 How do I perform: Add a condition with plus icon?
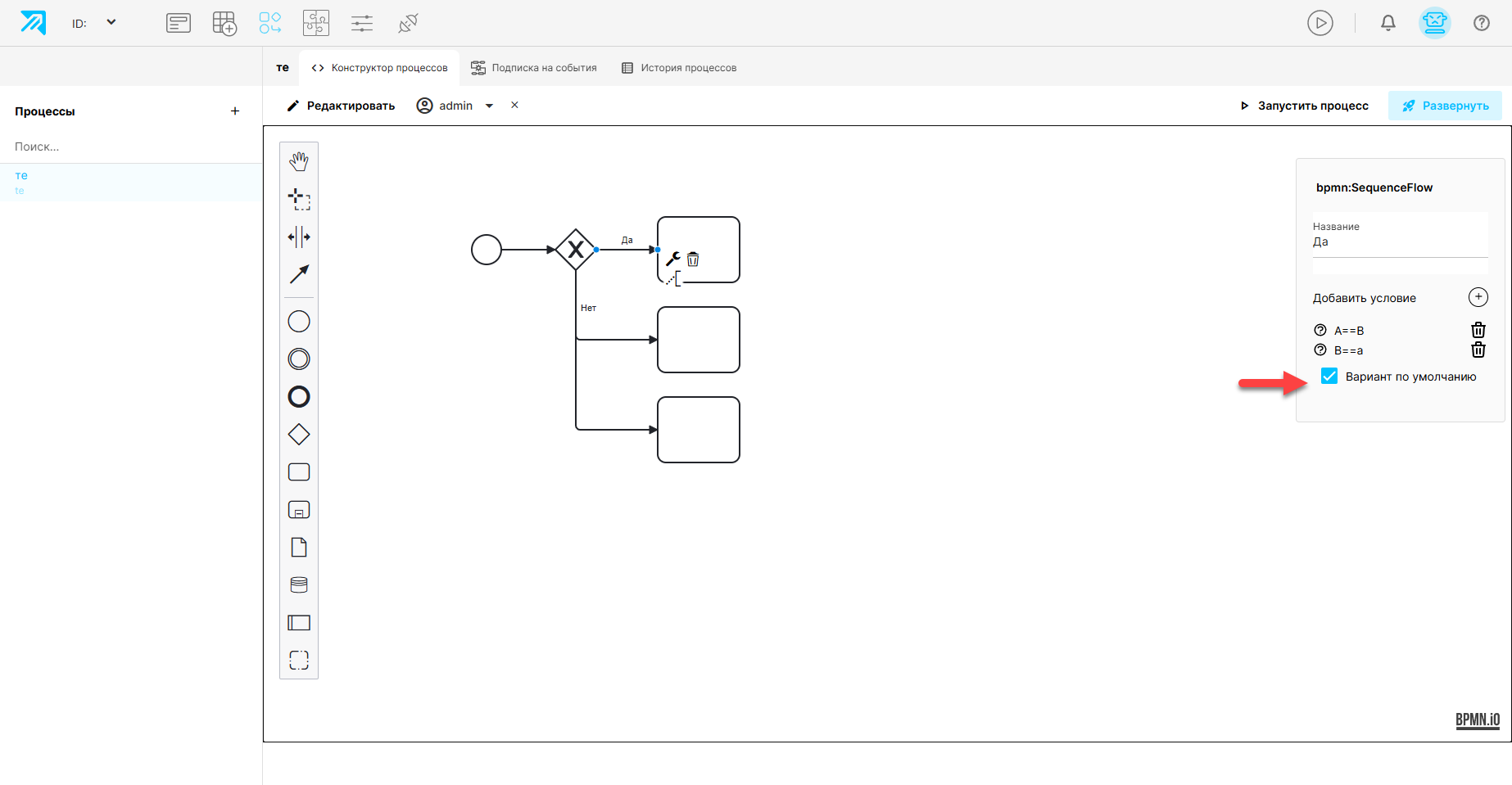1478,297
